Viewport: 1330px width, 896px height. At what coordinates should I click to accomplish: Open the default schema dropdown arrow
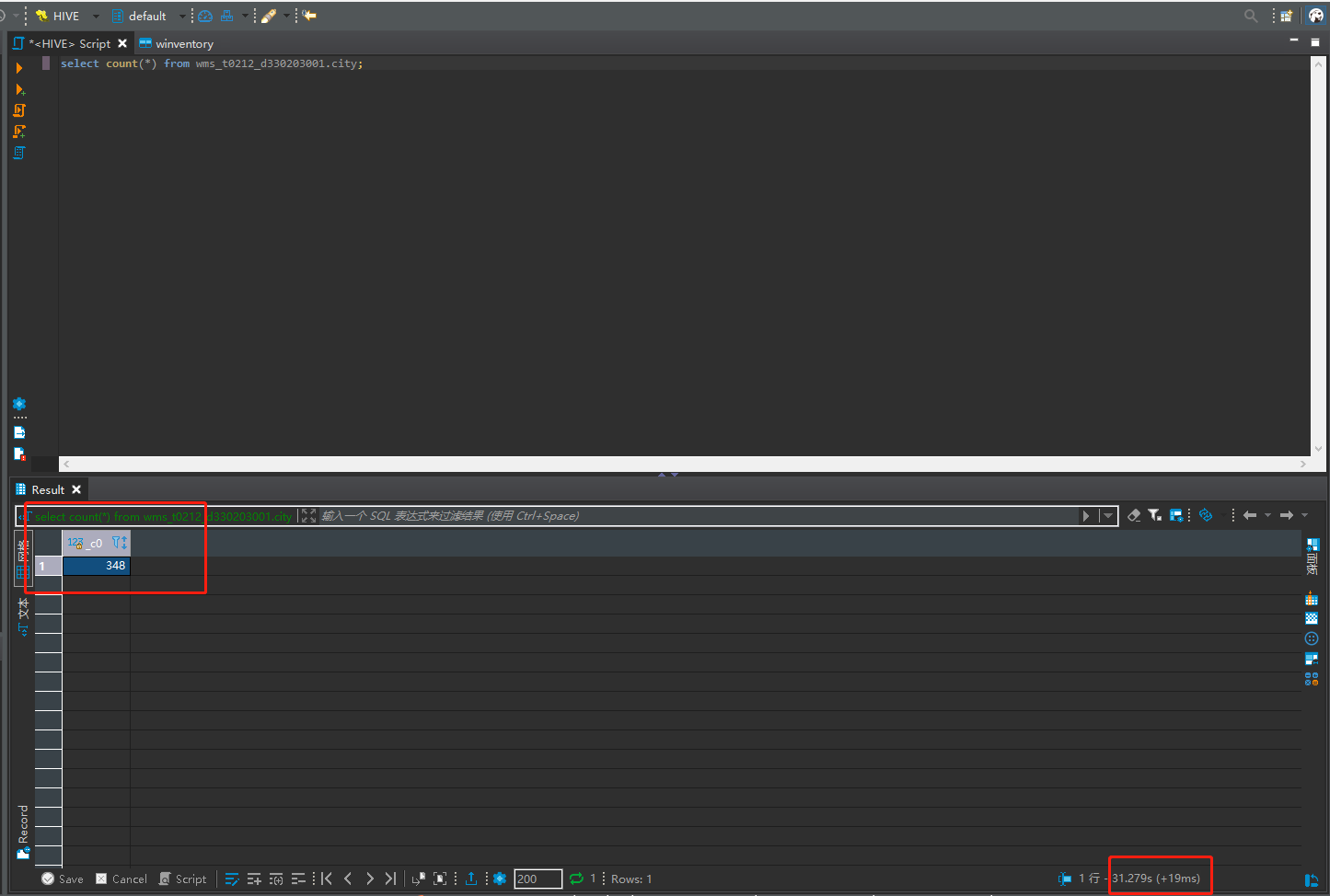(x=182, y=16)
